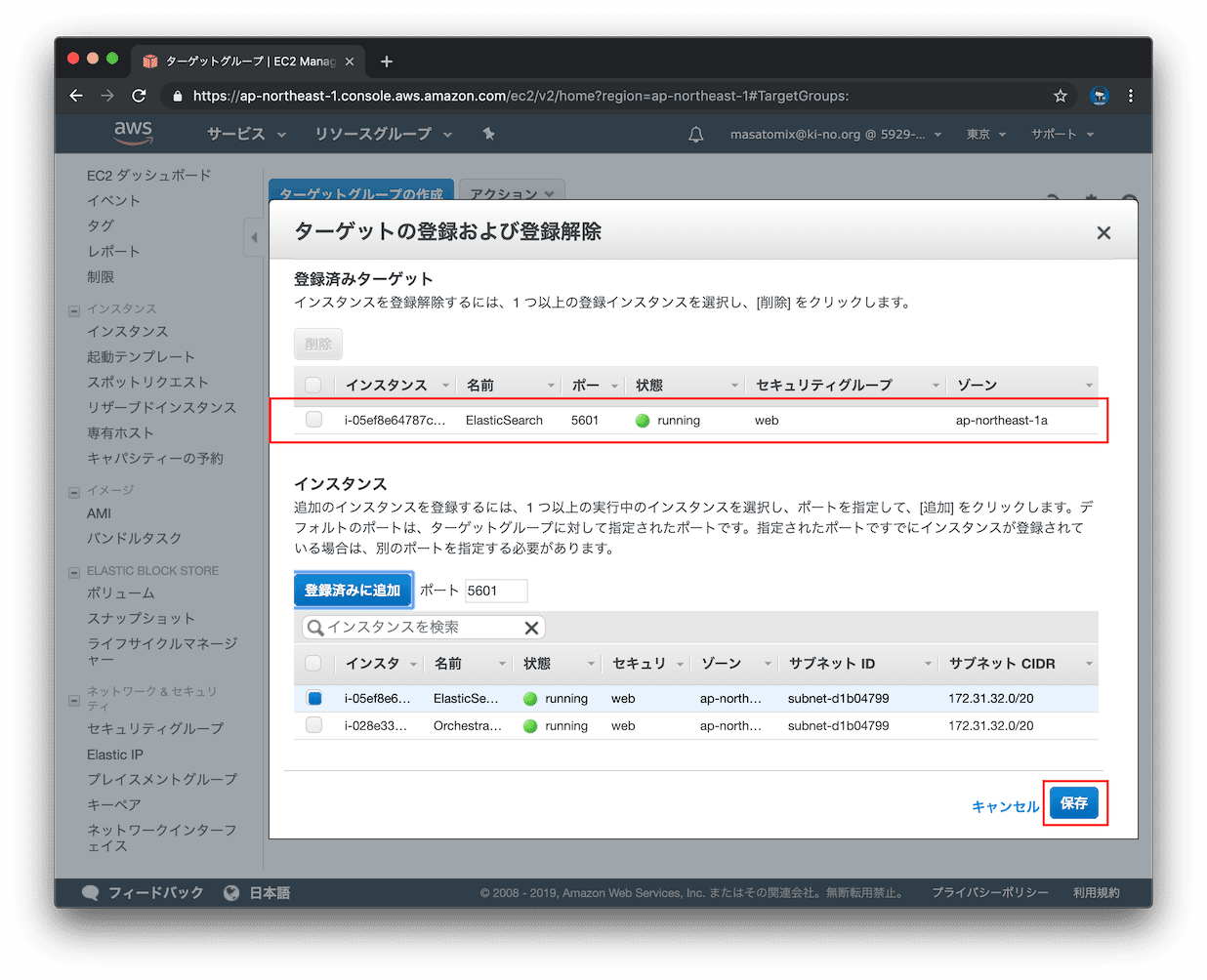Click the インスタンスを検索 search field
This screenshot has height=980, width=1207.
(x=423, y=628)
